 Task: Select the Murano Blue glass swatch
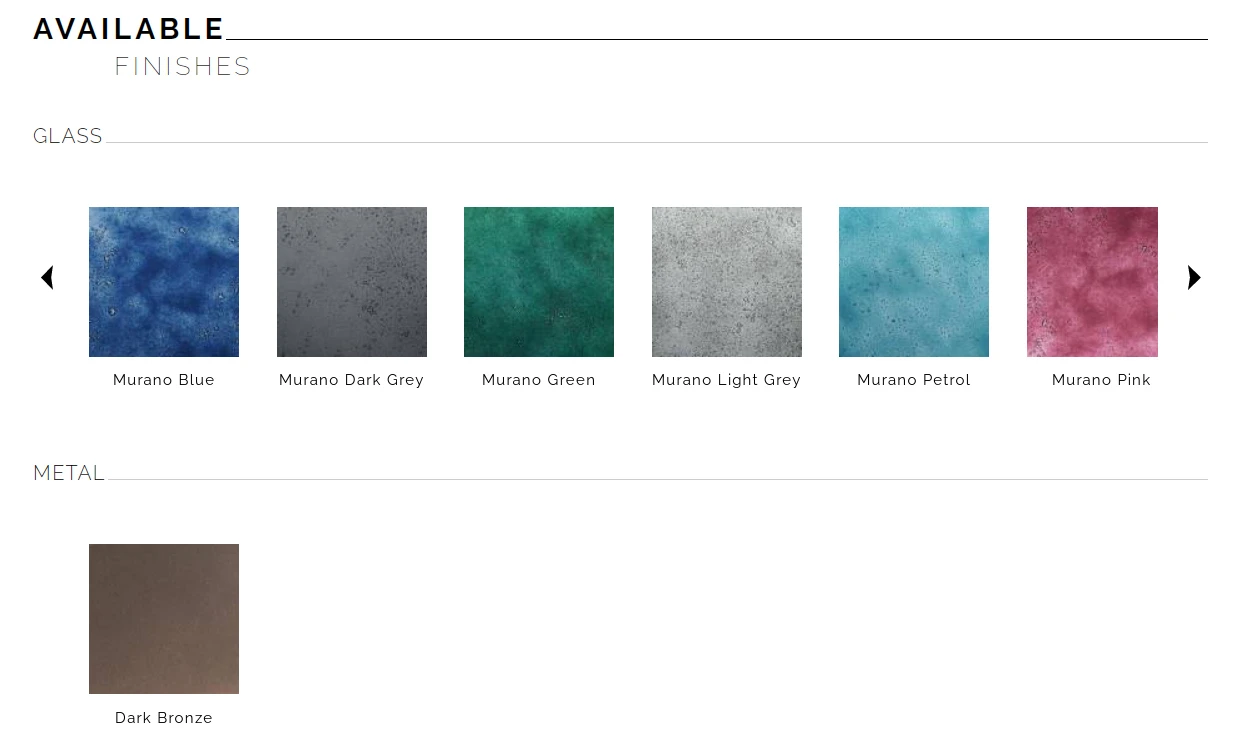pyautogui.click(x=164, y=282)
